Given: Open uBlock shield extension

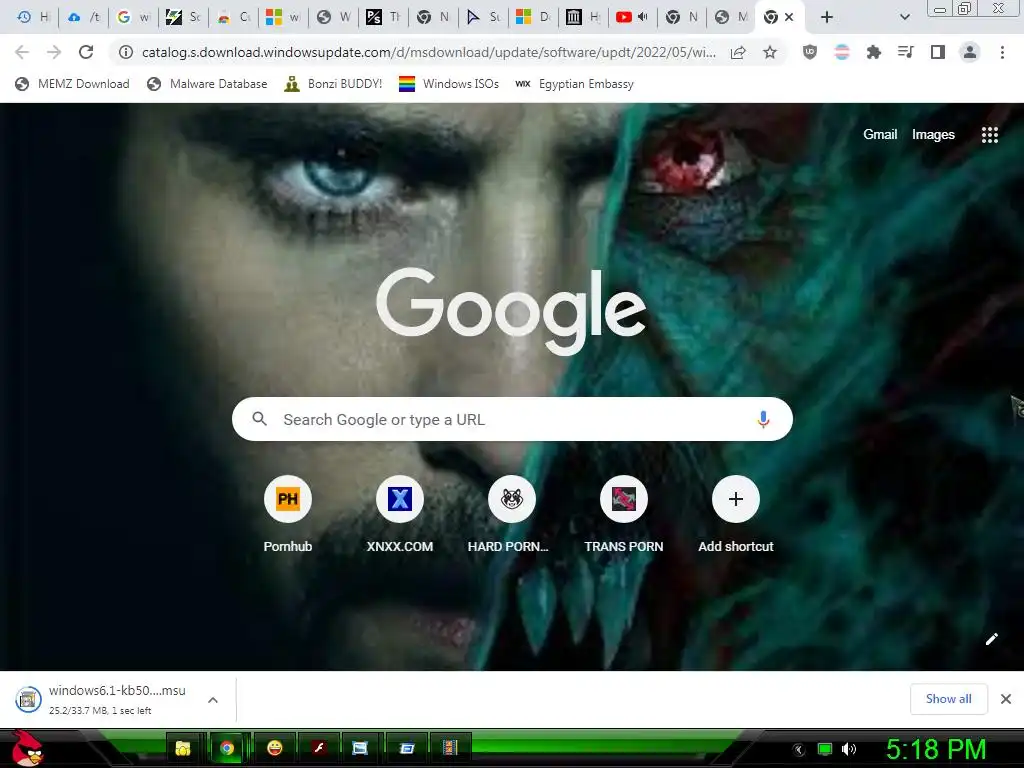Looking at the screenshot, I should [x=810, y=52].
